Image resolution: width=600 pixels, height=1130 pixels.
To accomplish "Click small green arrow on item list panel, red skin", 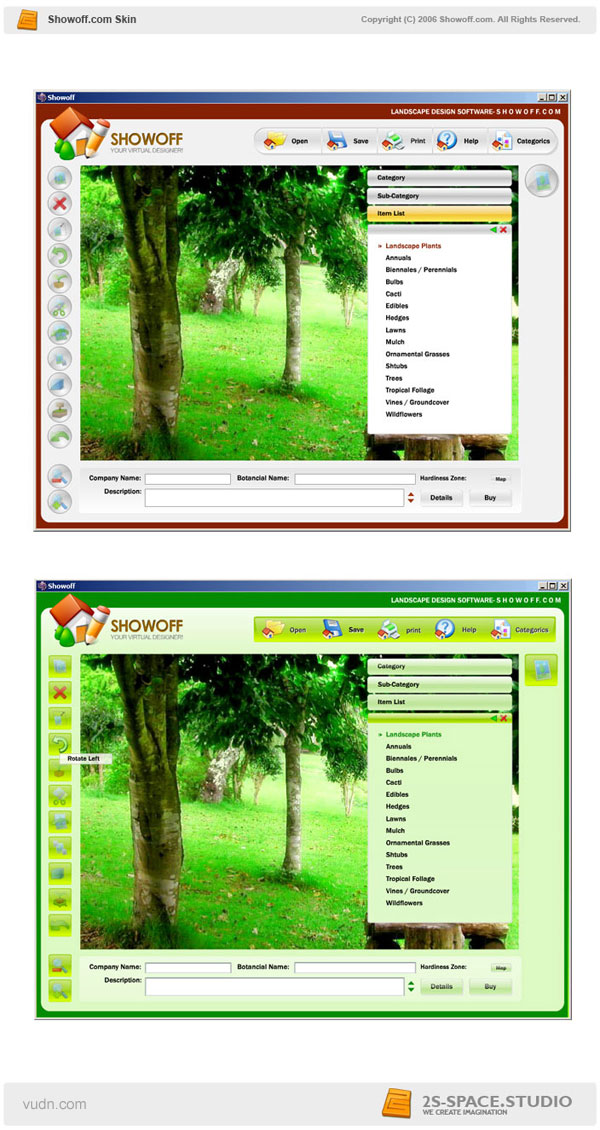I will tap(493, 229).
